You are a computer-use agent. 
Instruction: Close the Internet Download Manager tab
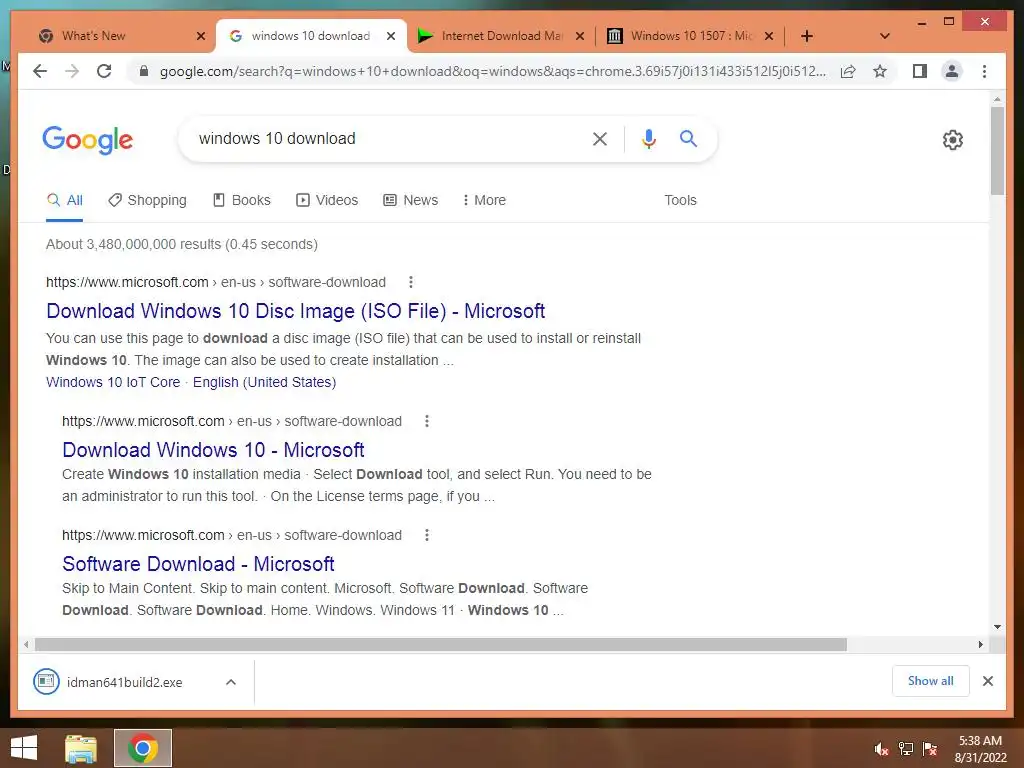click(x=580, y=36)
